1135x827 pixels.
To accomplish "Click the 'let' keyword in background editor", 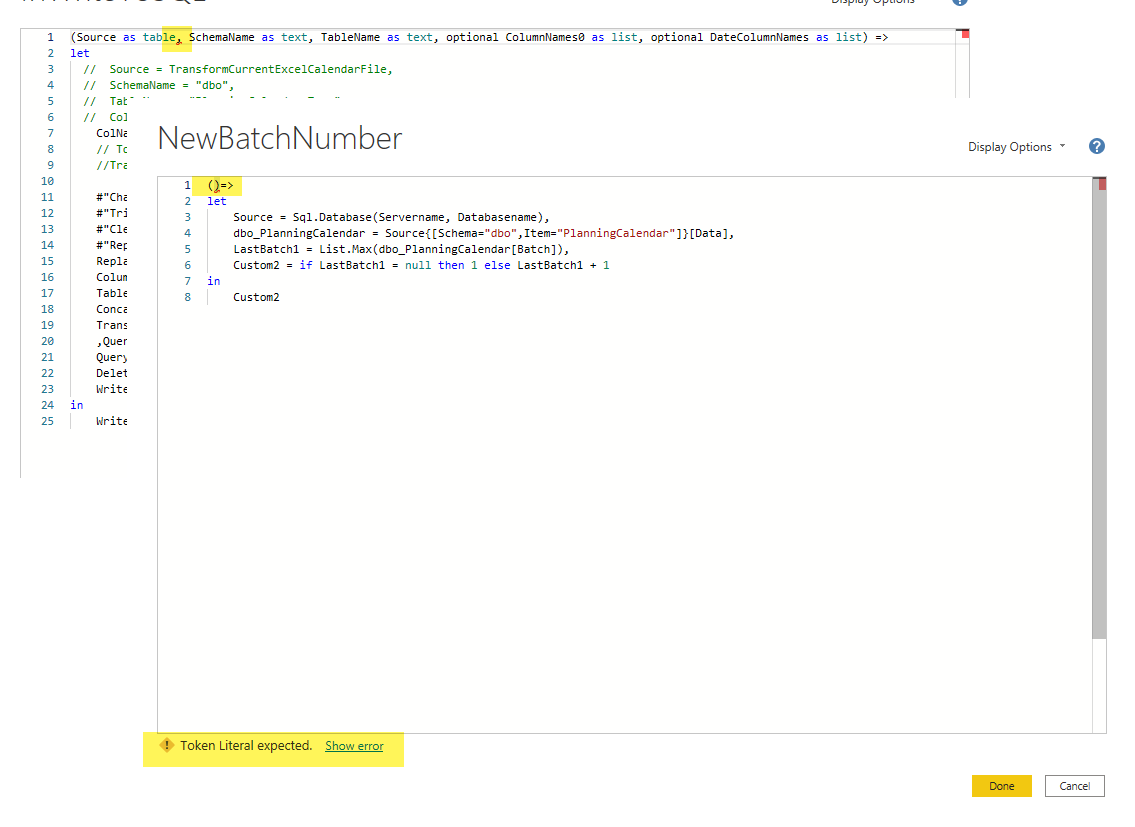I will click(x=80, y=53).
